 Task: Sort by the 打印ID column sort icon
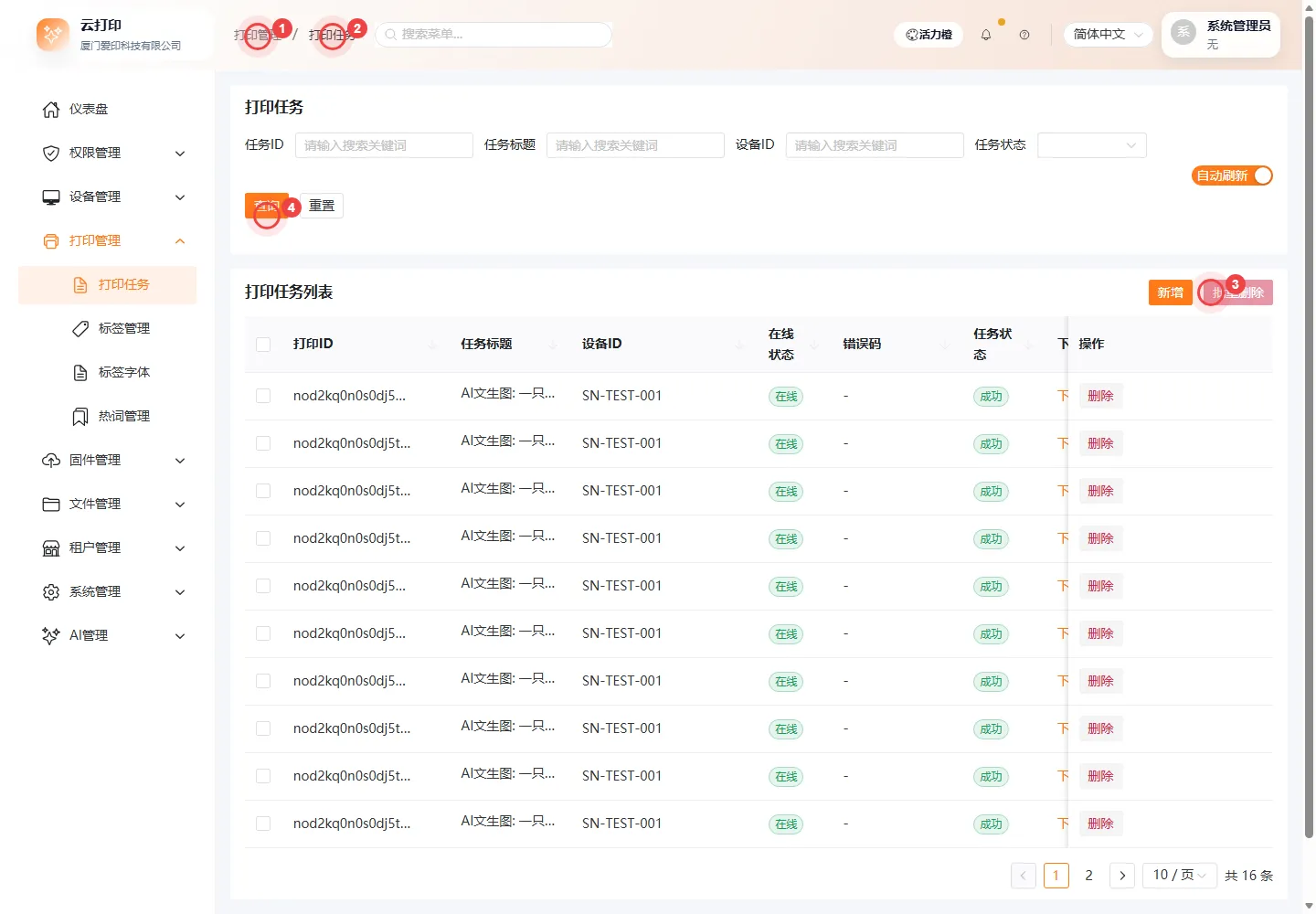pos(432,345)
